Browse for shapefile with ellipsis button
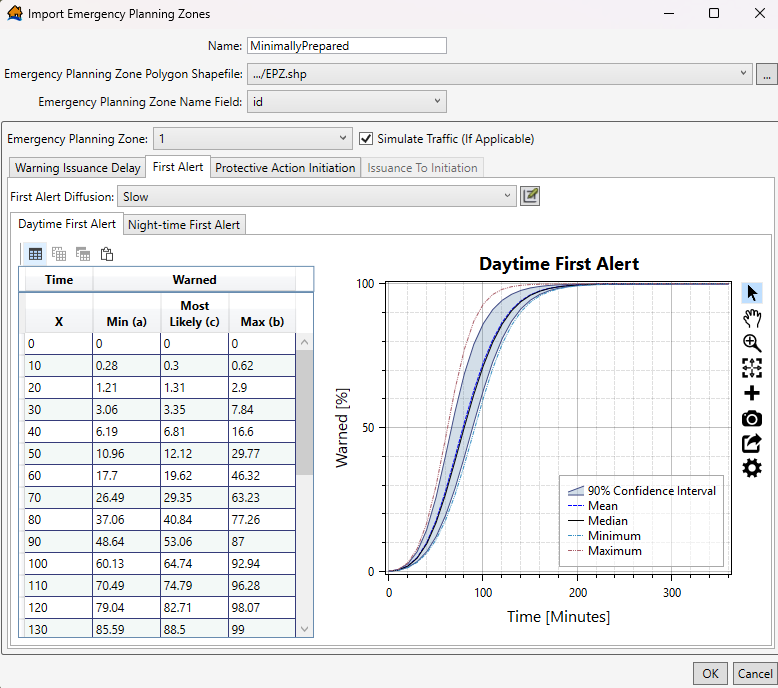 point(767,74)
